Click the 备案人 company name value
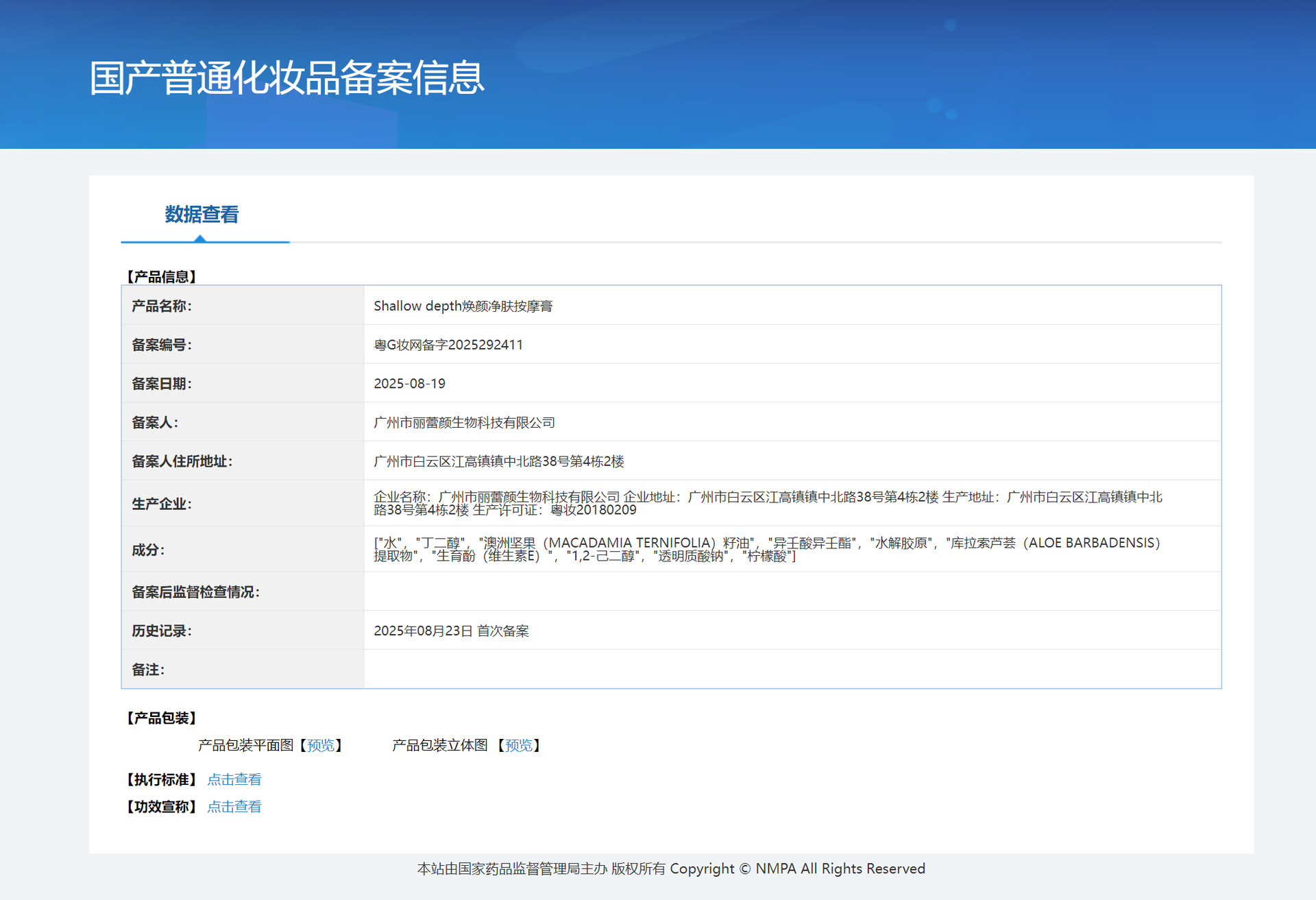This screenshot has width=1316, height=900. (x=464, y=423)
